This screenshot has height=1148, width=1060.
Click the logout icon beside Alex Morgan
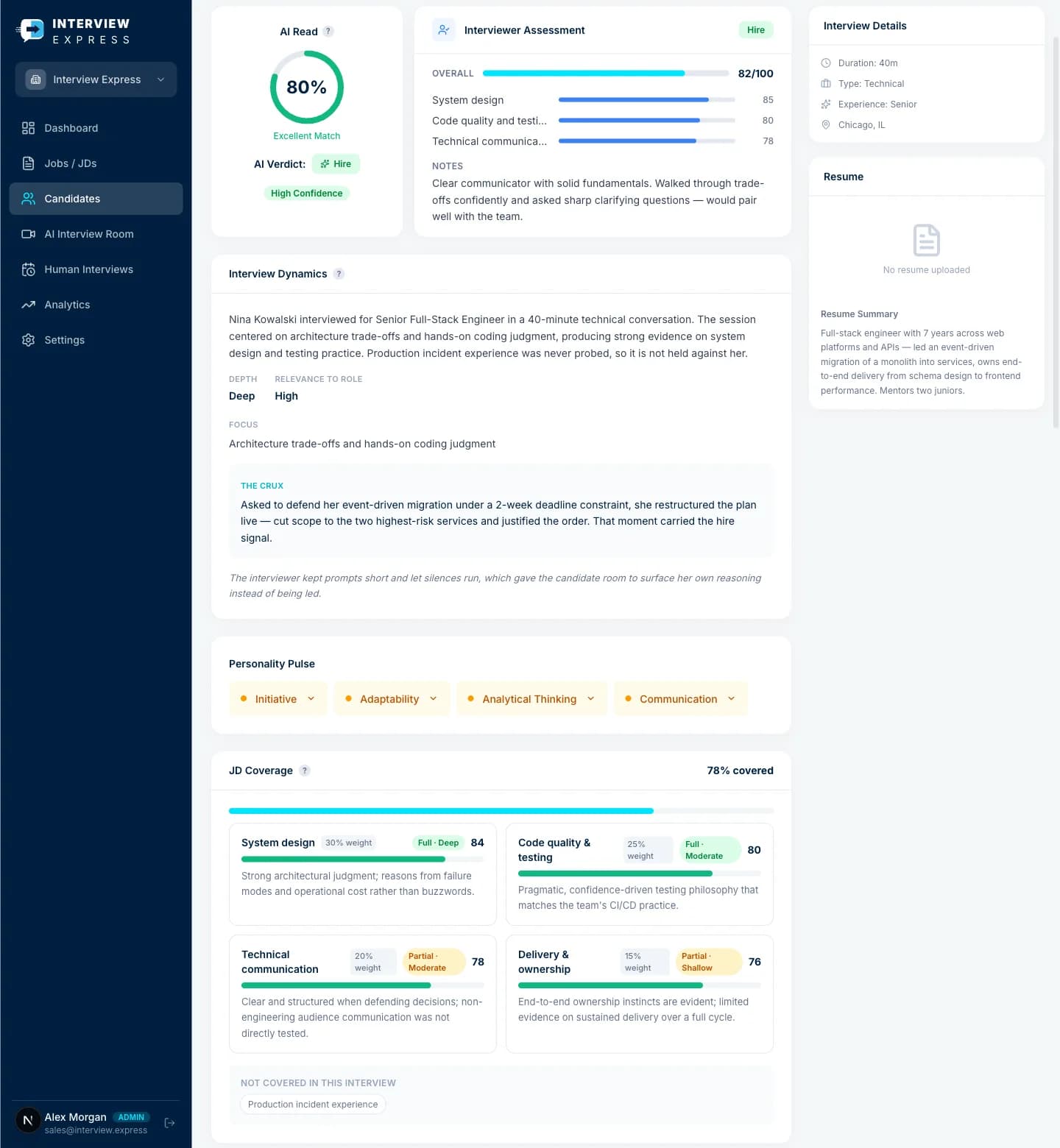(x=169, y=1123)
